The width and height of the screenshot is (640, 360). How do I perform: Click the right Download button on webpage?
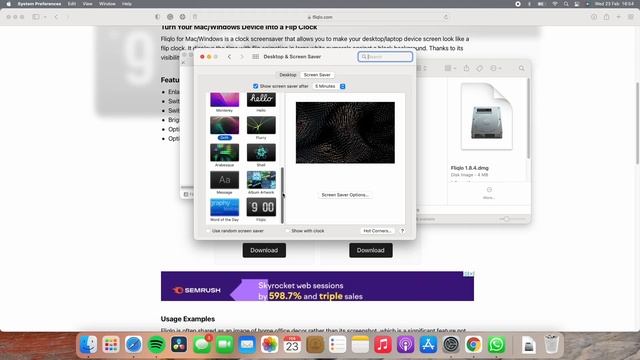pyautogui.click(x=371, y=250)
